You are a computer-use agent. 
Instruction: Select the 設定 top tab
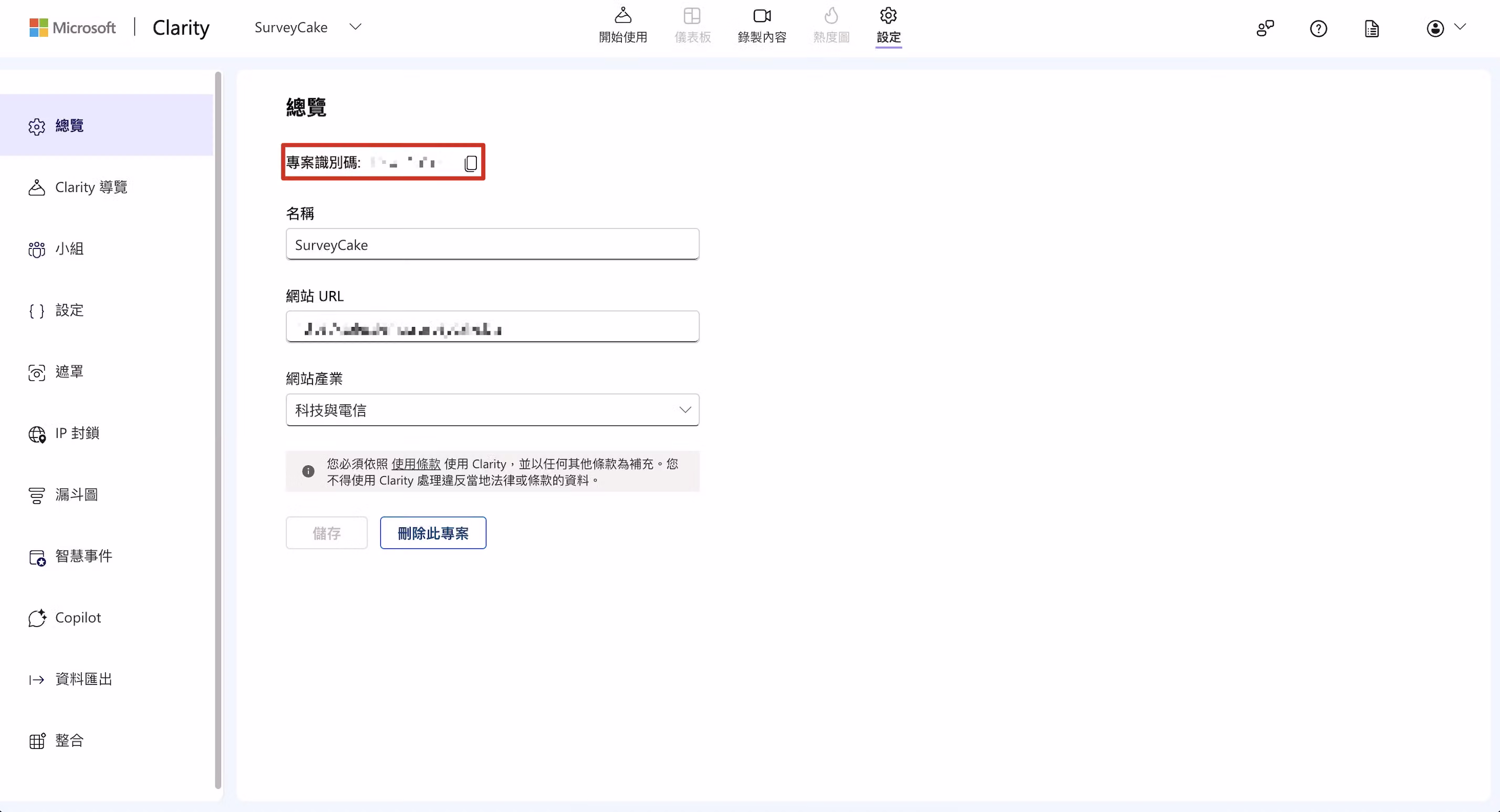click(889, 26)
